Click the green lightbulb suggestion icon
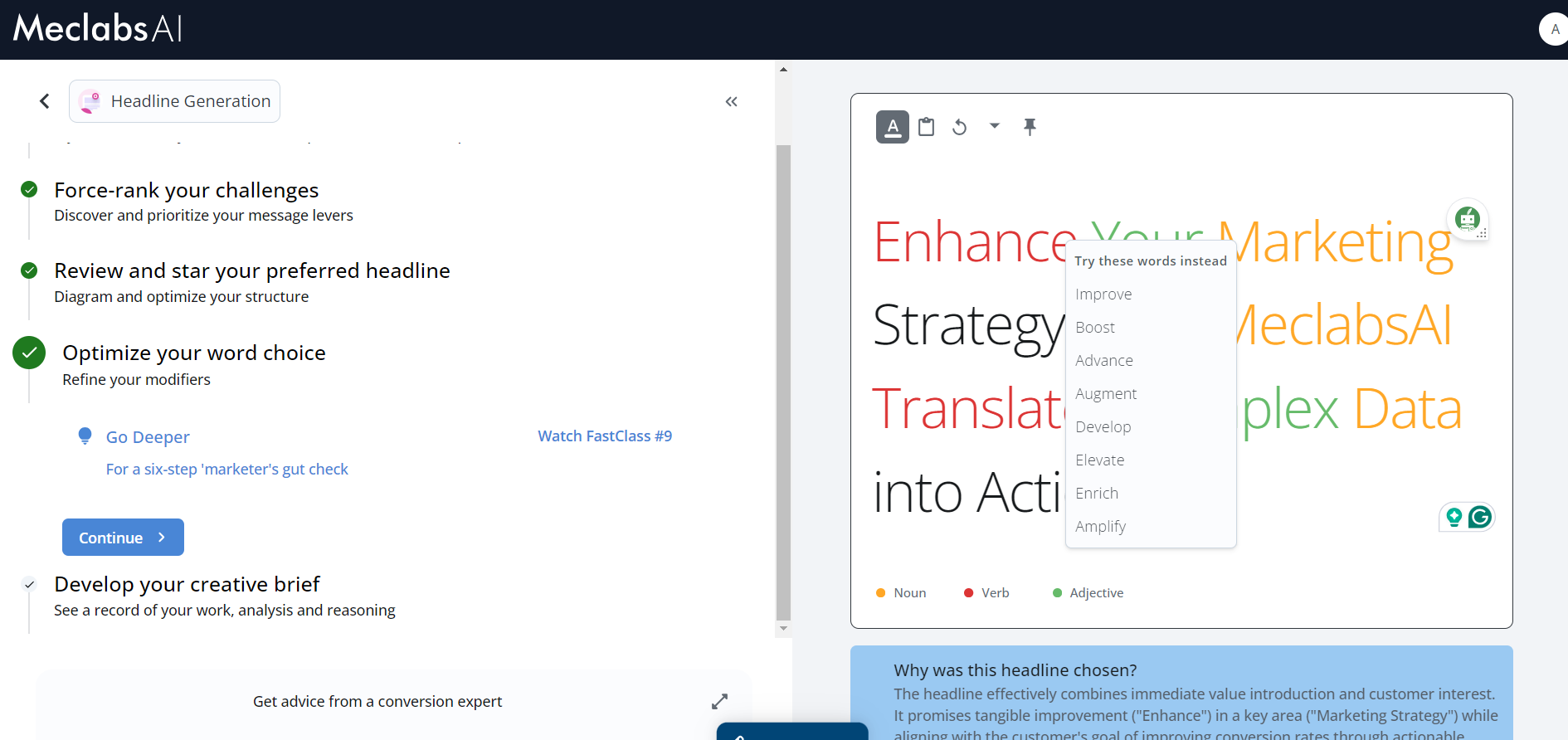Image resolution: width=1568 pixels, height=740 pixels. pyautogui.click(x=1454, y=517)
